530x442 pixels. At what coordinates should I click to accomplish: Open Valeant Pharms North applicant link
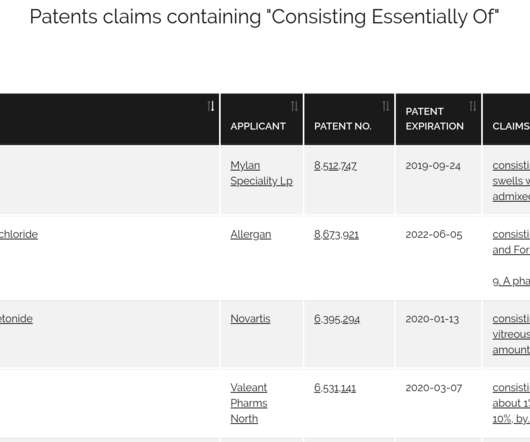(x=249, y=403)
